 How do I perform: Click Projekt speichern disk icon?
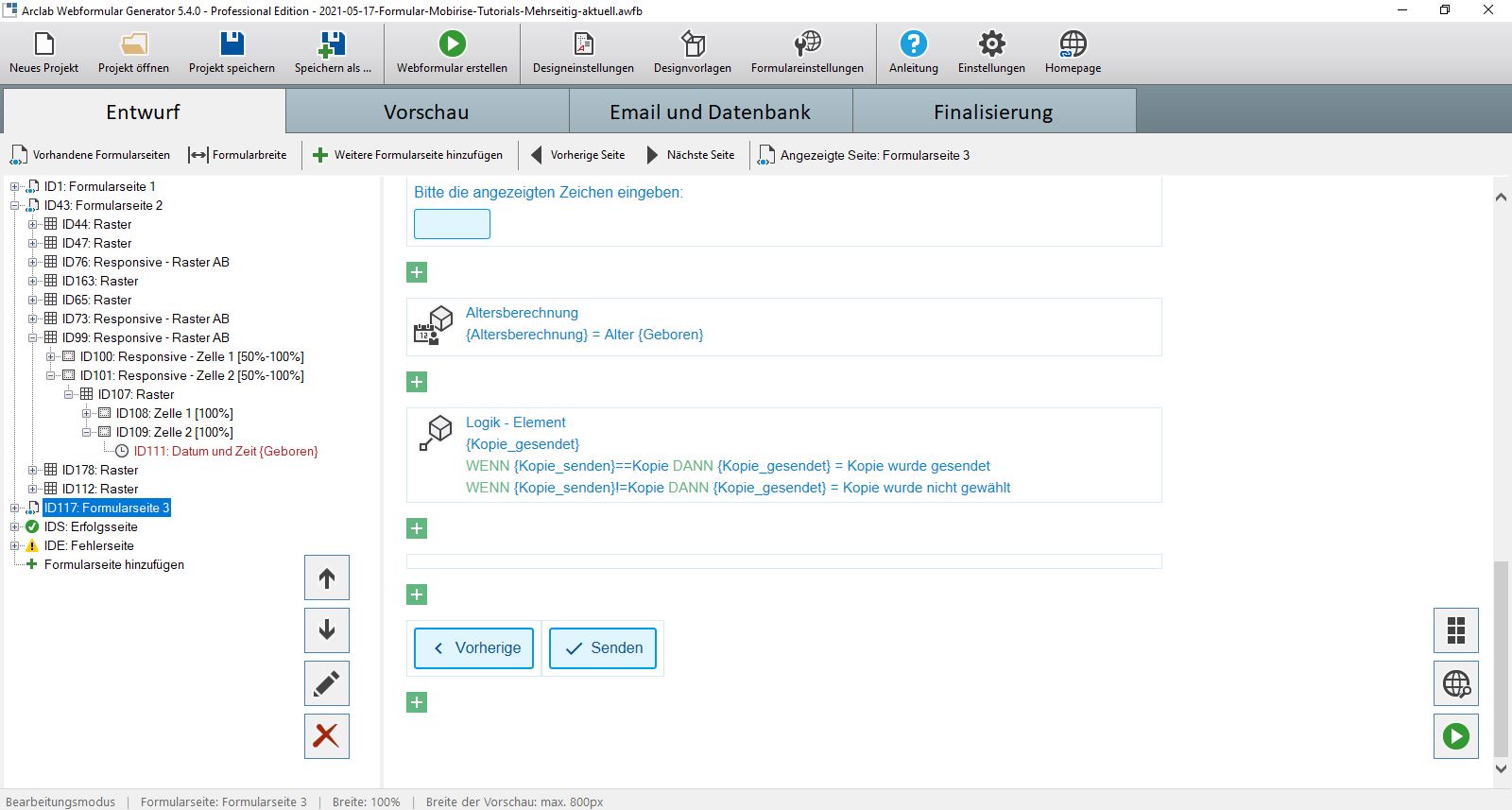[x=232, y=43]
